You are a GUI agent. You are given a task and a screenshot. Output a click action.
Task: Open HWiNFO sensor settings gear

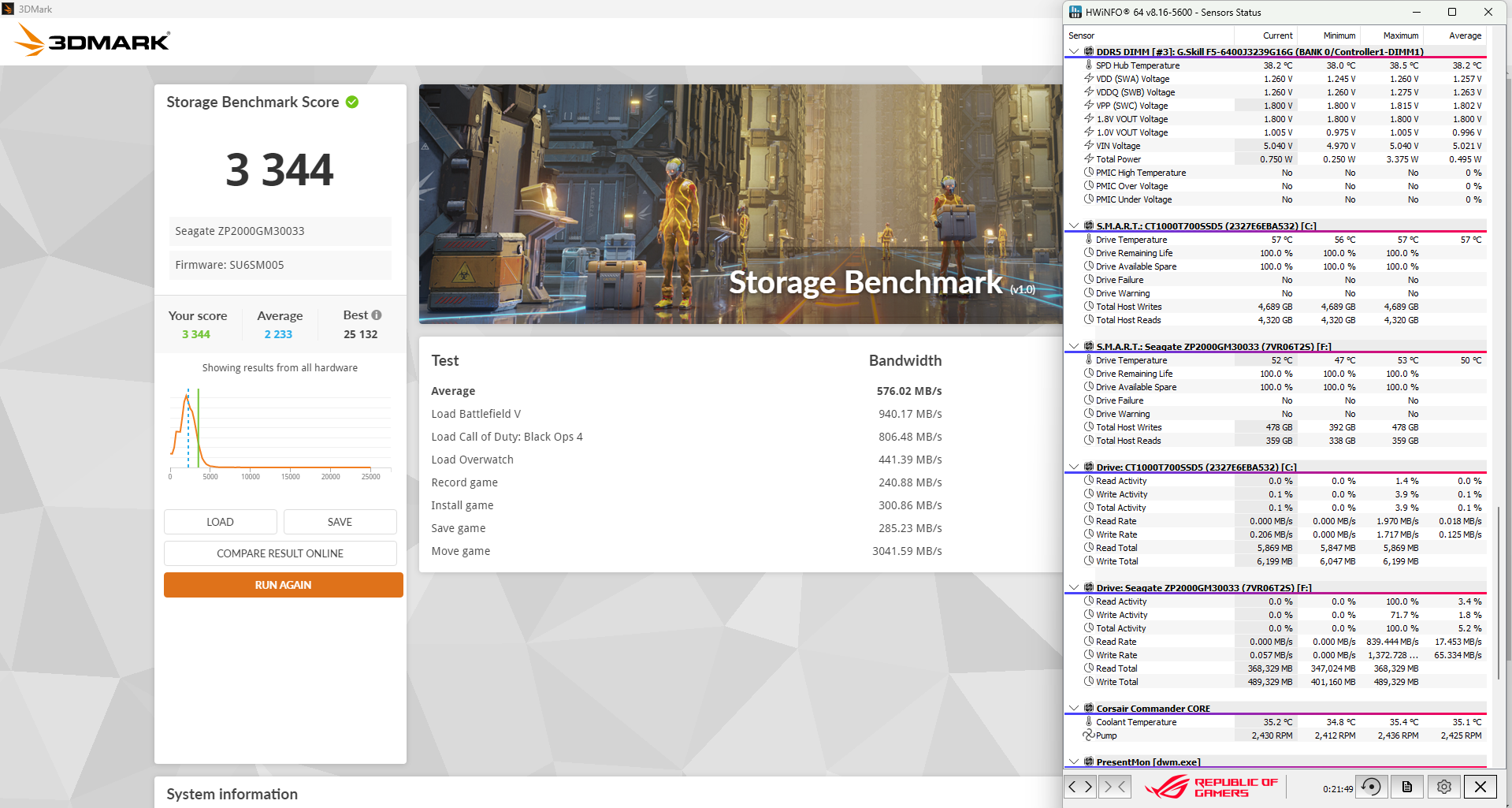1443,786
